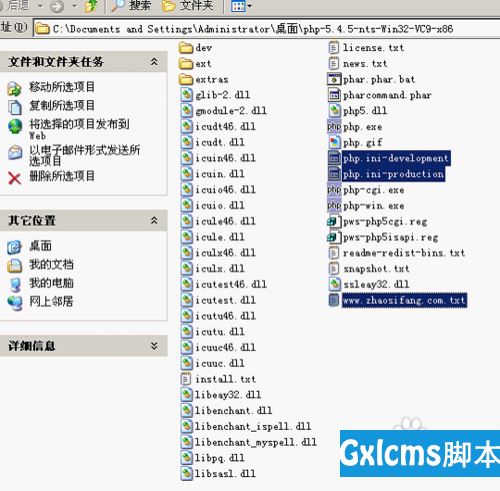Click the libenchant.dll file name
This screenshot has width=500, height=491.
click(x=234, y=410)
